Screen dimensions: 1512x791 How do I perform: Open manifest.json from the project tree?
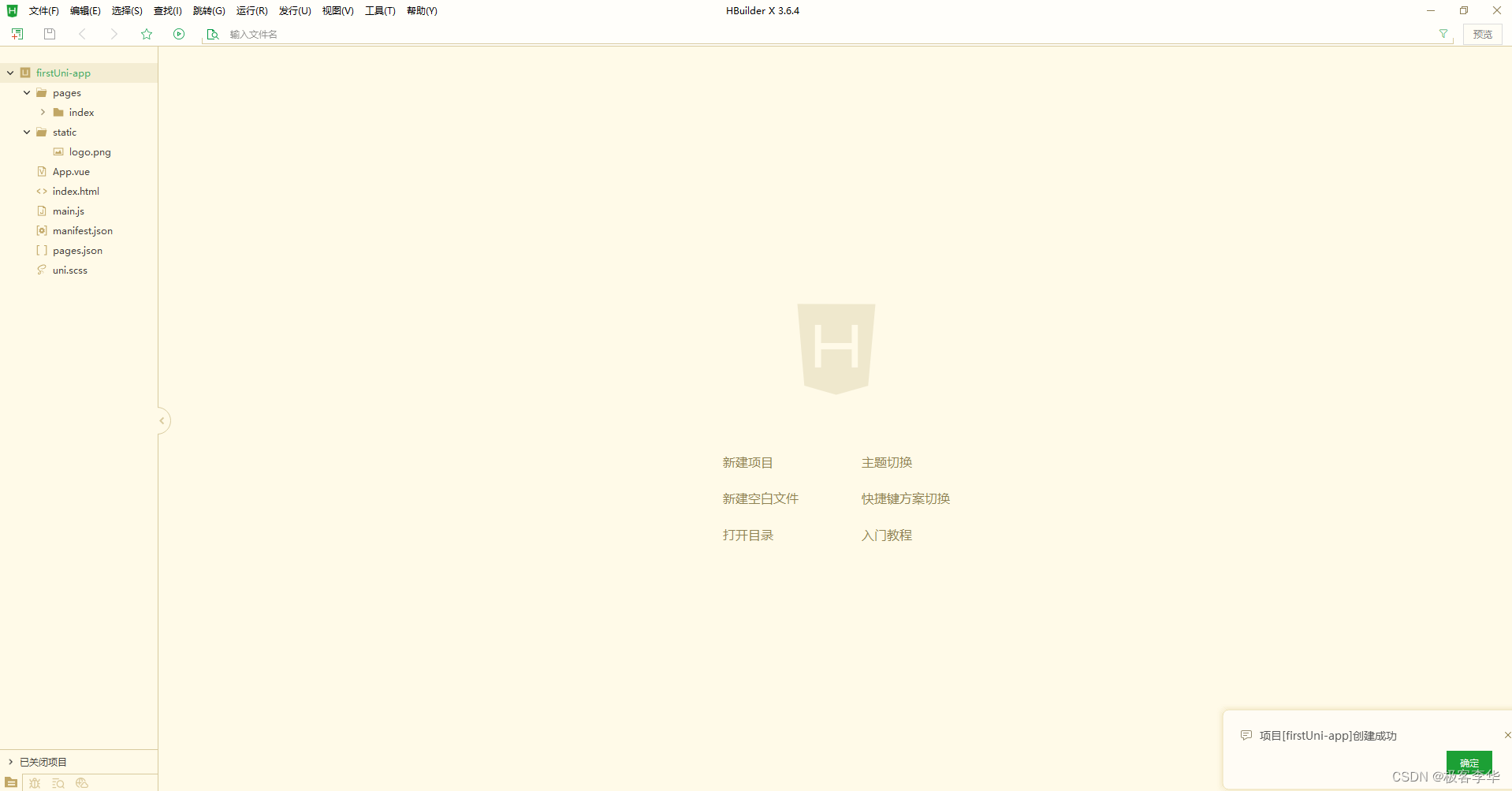(x=83, y=230)
